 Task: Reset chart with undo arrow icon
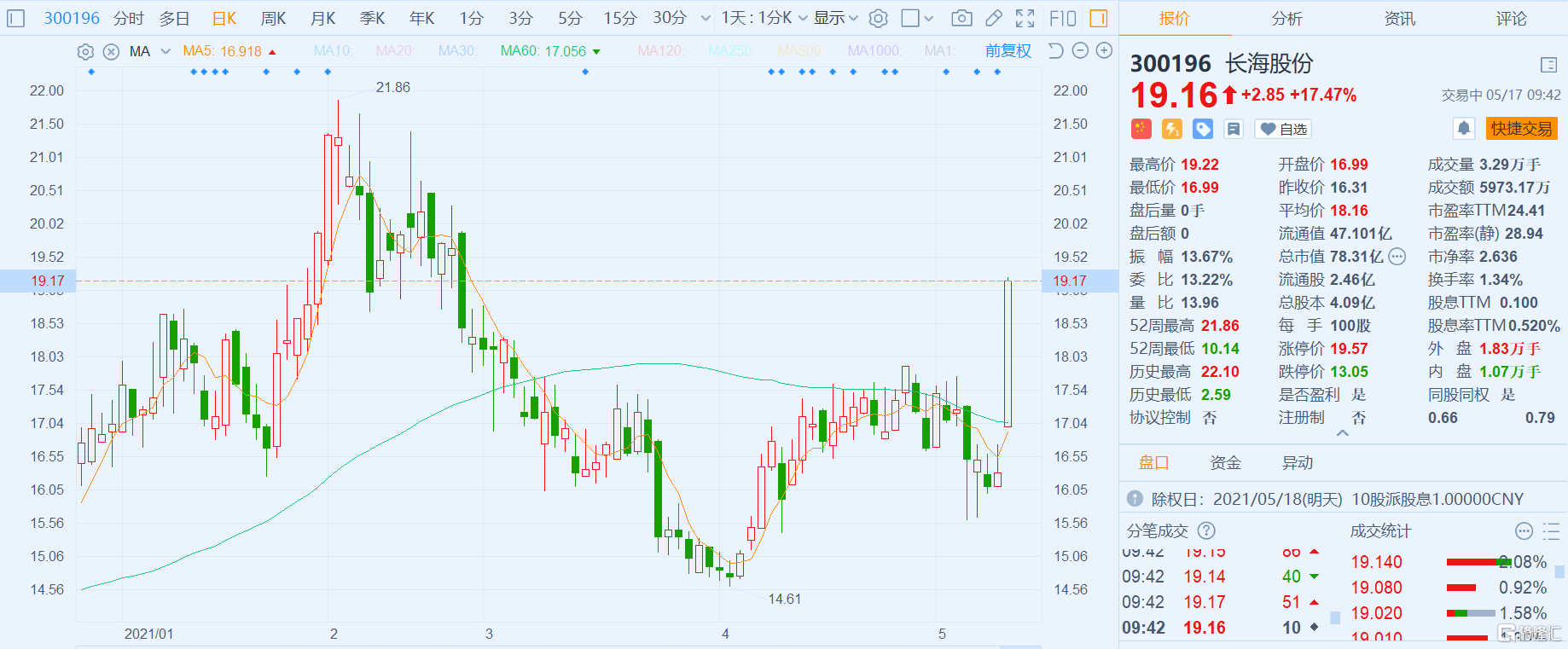tap(1055, 51)
